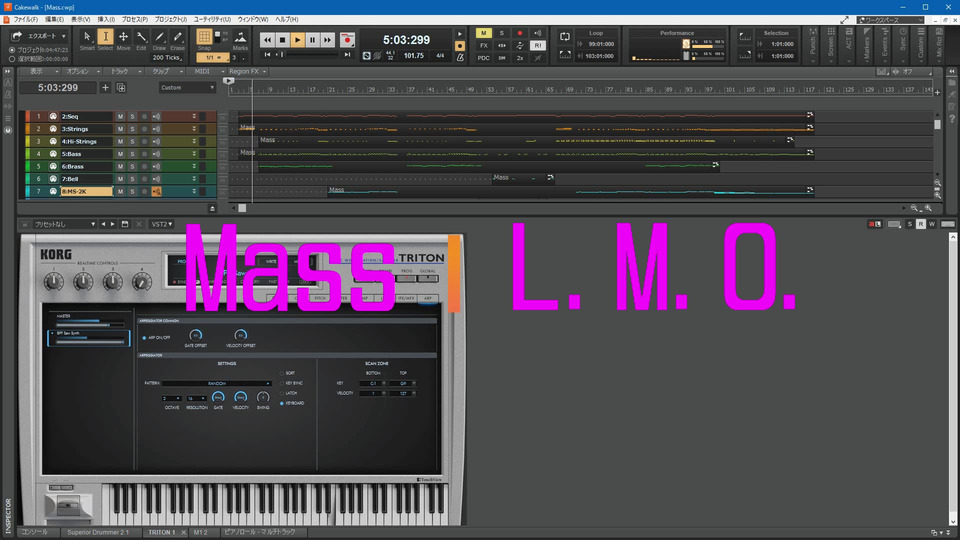
Task: Toggle the 2x oversampling button
Action: [520, 58]
